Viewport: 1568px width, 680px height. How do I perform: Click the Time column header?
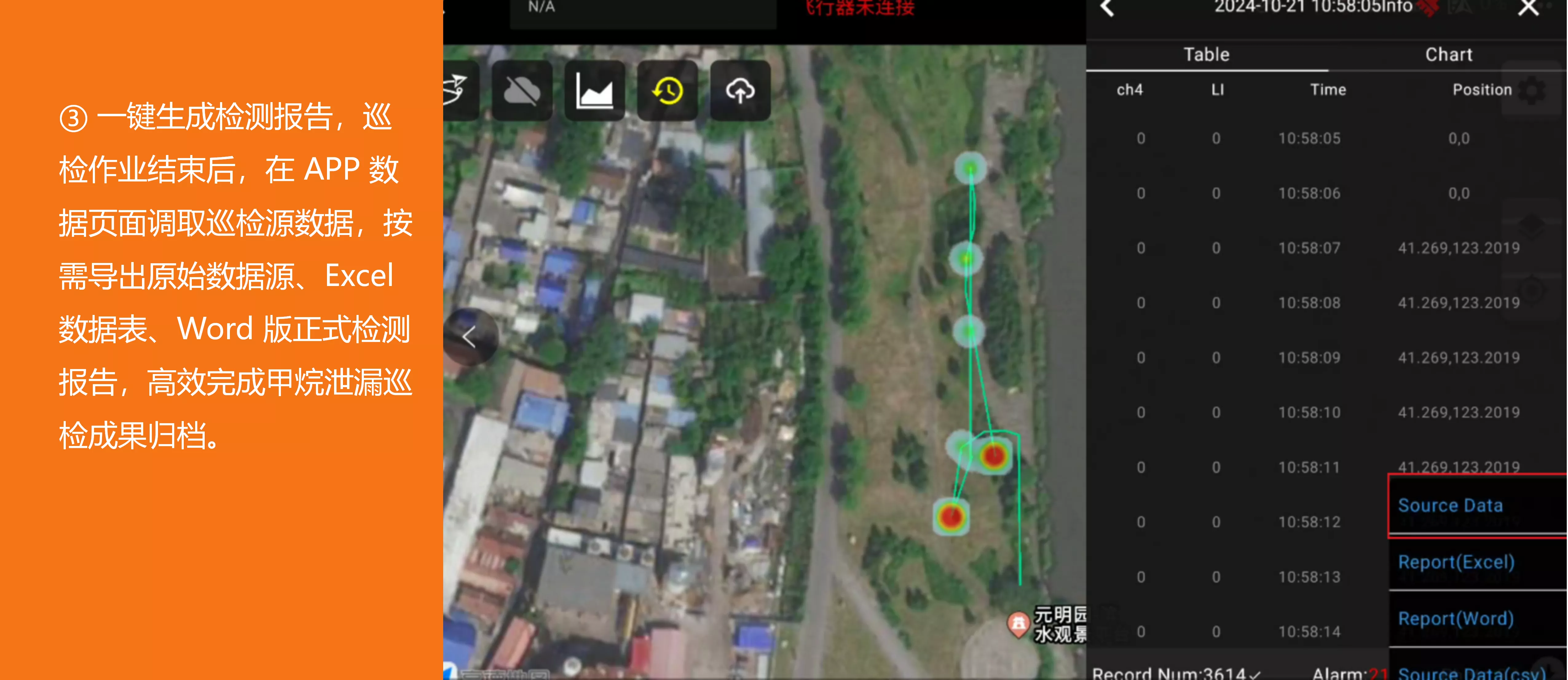[1328, 90]
